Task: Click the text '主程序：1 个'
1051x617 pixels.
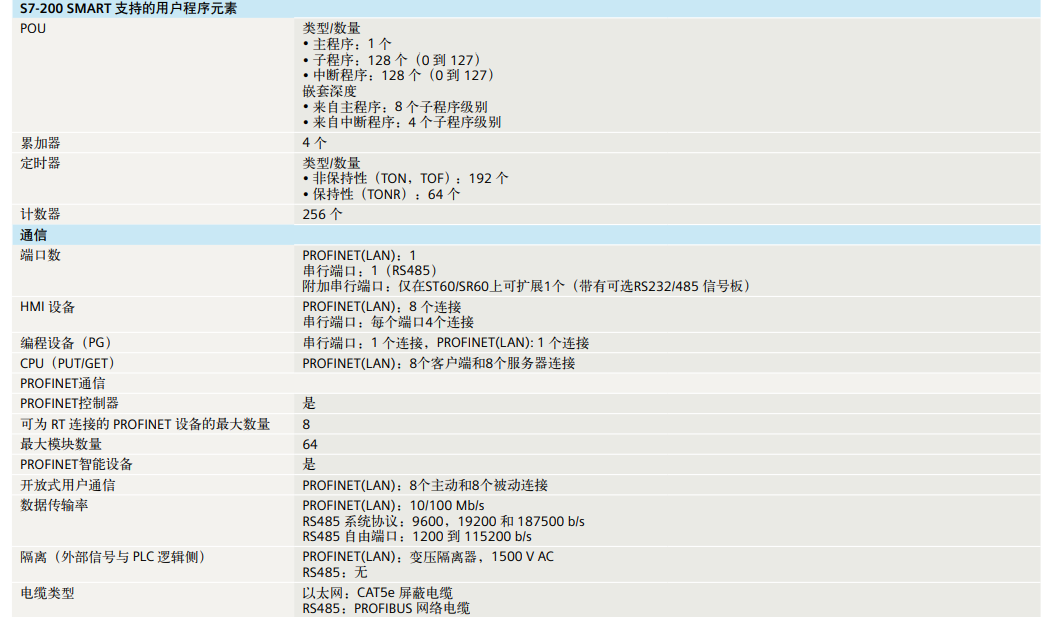Action: coord(352,44)
